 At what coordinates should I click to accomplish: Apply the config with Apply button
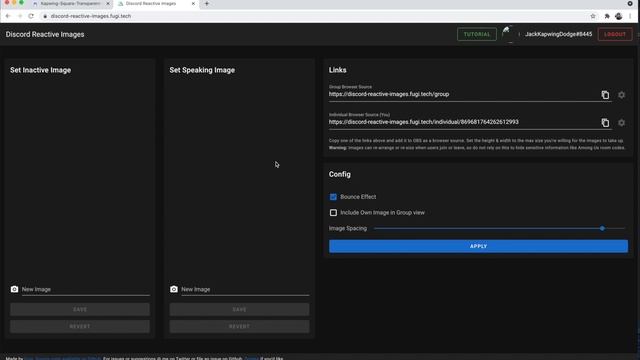[x=478, y=246]
